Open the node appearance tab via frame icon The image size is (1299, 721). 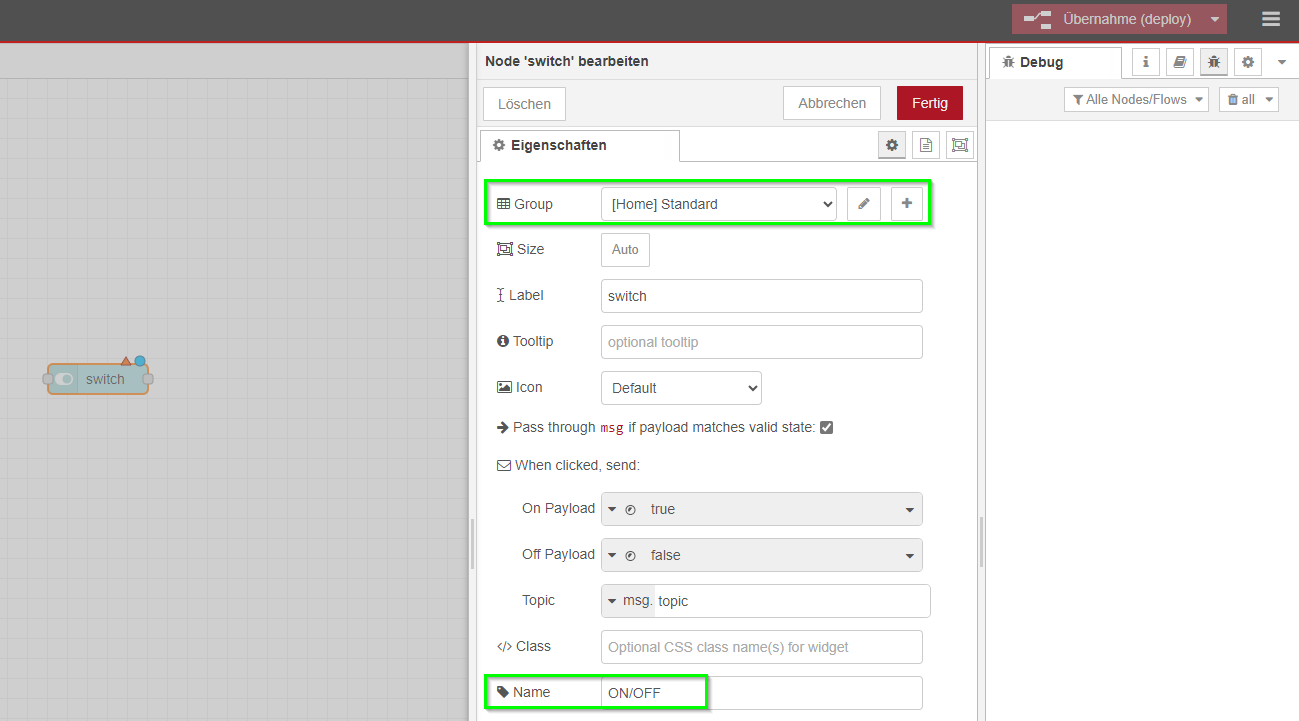coord(959,144)
